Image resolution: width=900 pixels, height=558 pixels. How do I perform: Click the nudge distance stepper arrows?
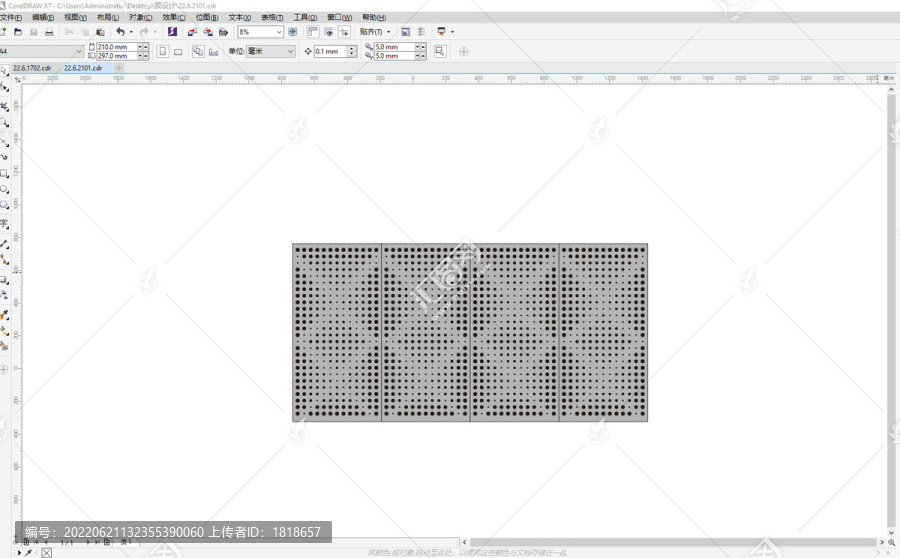point(352,52)
